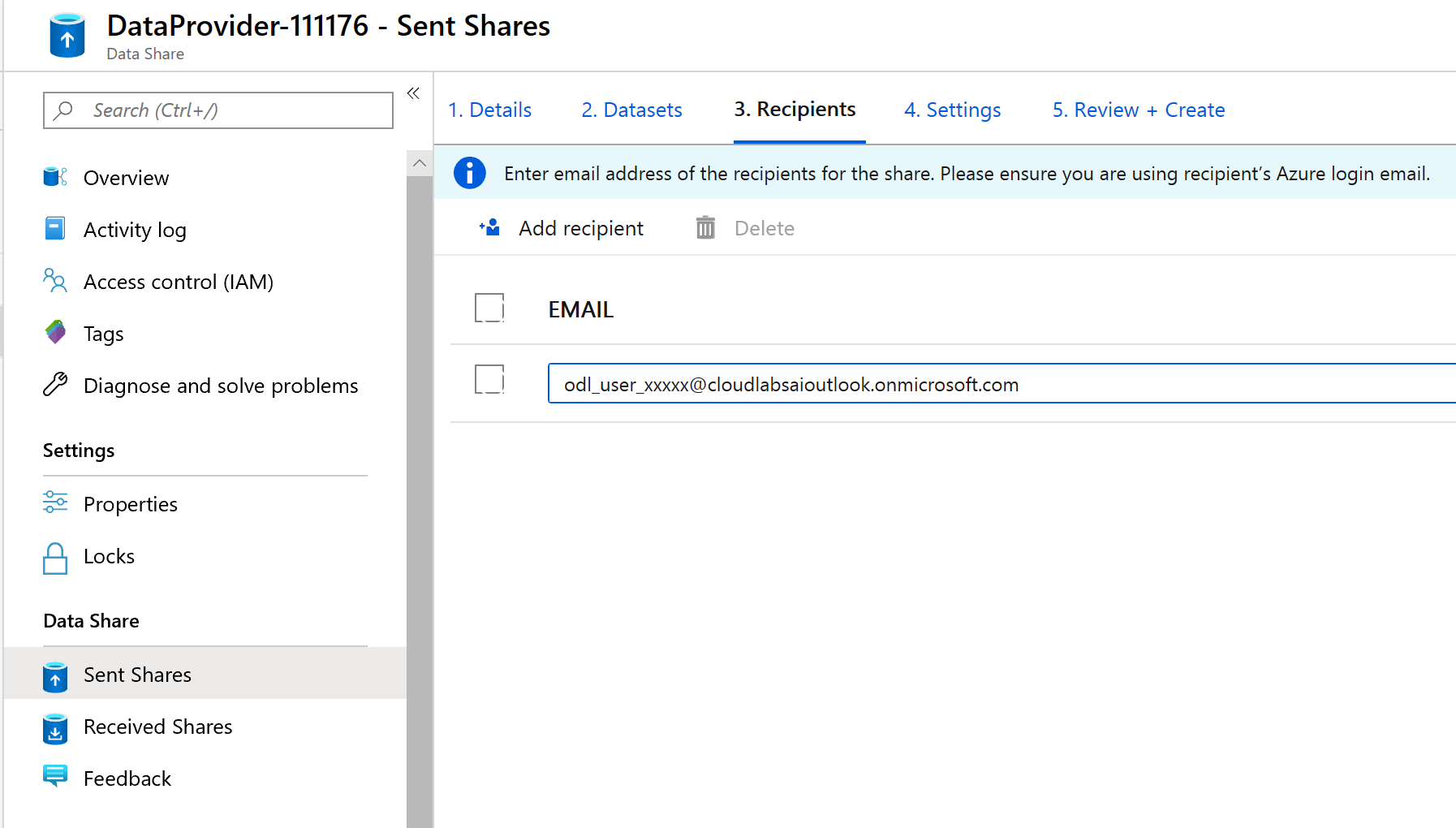Open the 5. Review + Create tab

pos(1139,110)
